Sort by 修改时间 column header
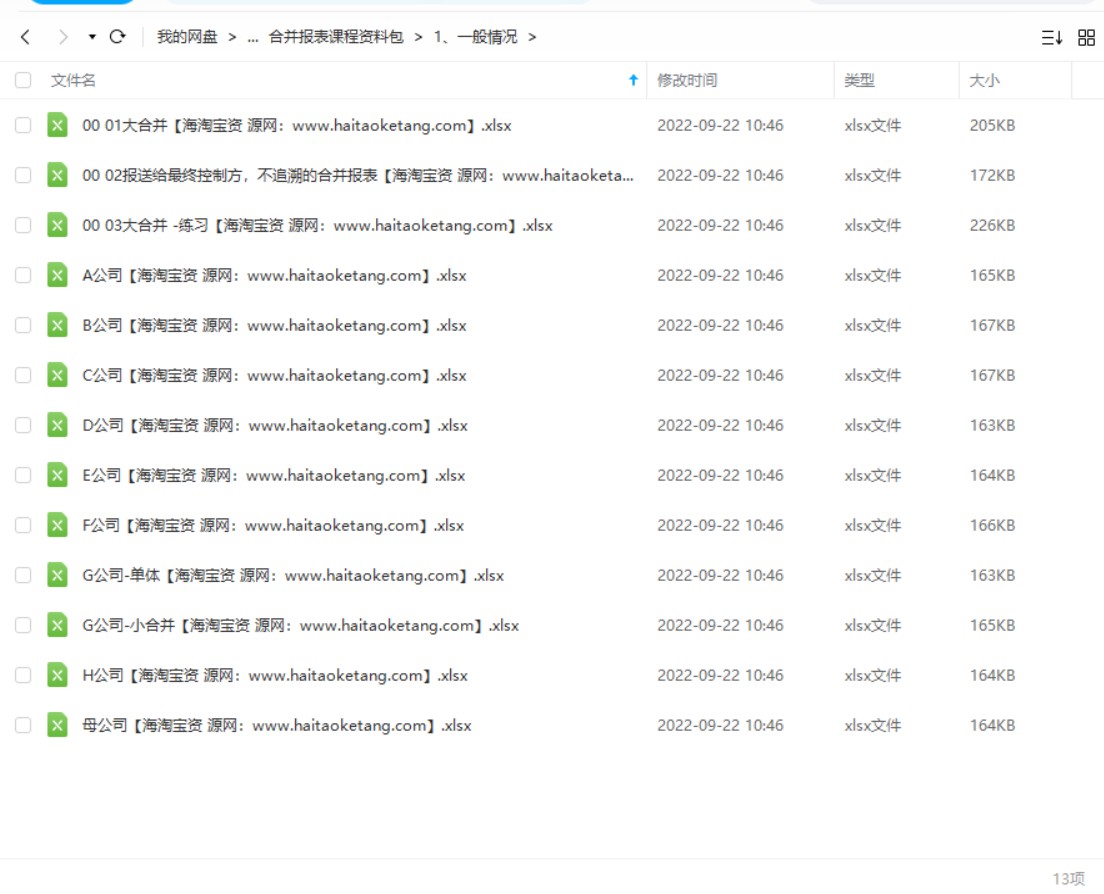Image resolution: width=1104 pixels, height=894 pixels. (687, 80)
